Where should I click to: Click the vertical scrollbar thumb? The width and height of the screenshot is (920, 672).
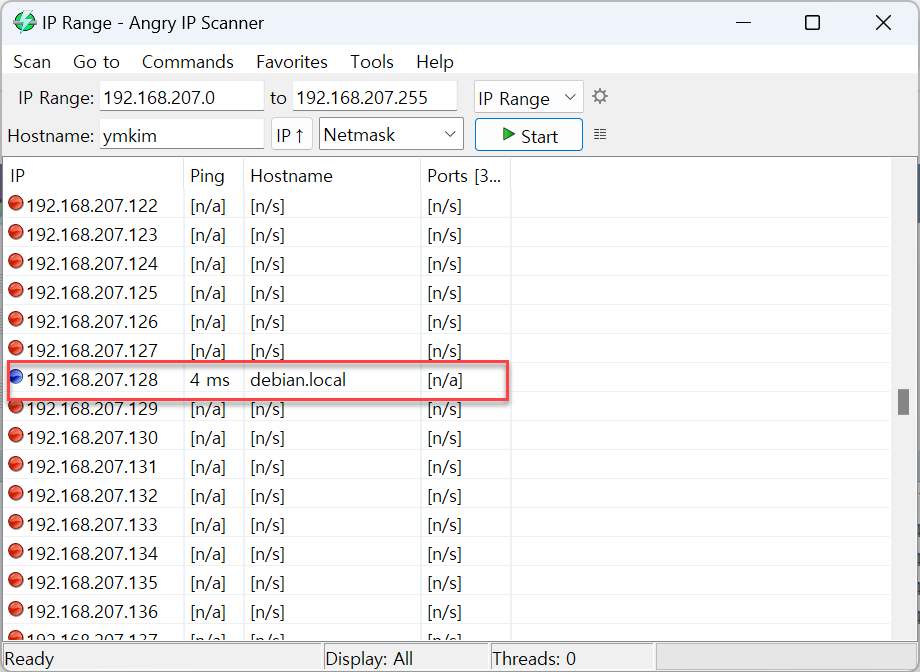[x=904, y=402]
